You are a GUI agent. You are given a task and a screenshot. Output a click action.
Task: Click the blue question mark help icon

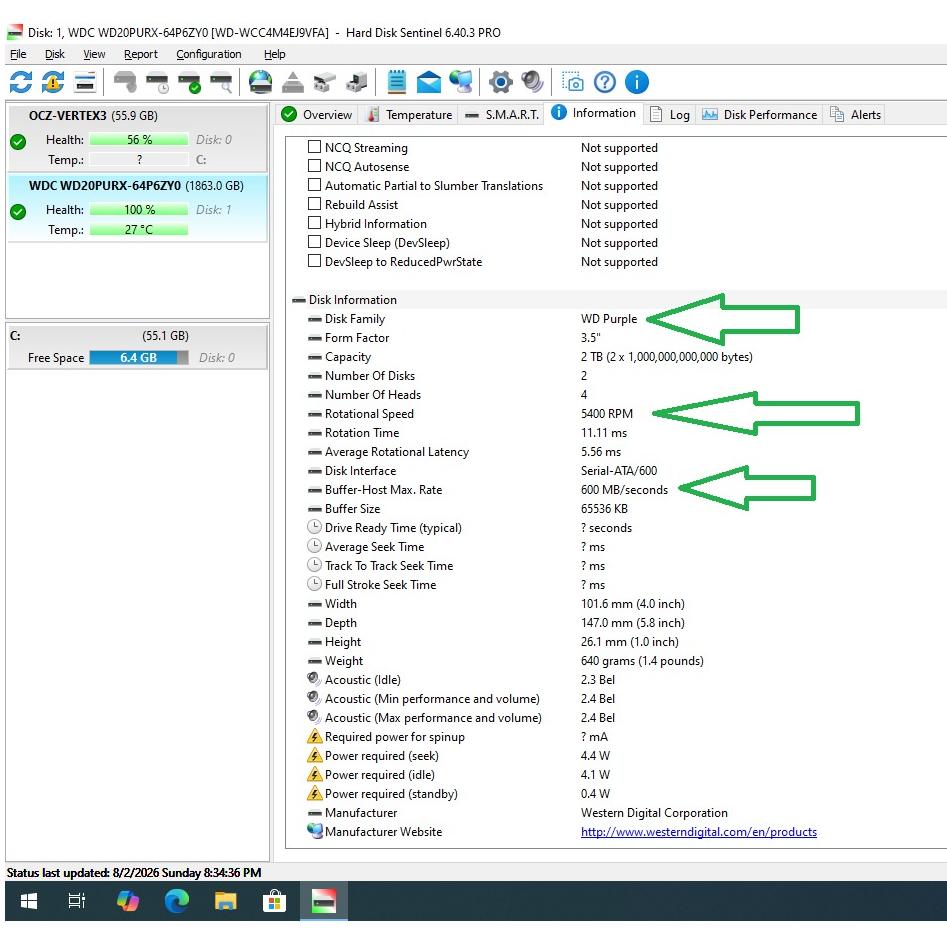coord(605,82)
